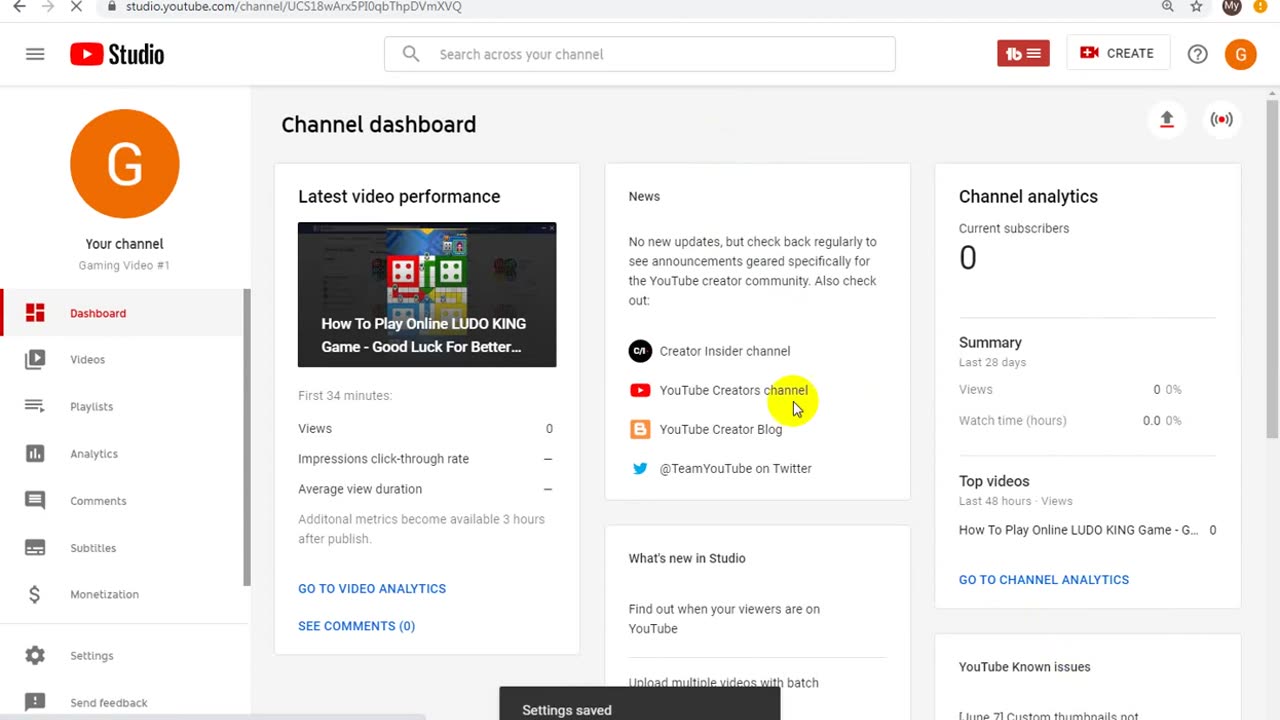The width and height of the screenshot is (1280, 720).
Task: Click the 'Settings saved' toast notification
Action: pyautogui.click(x=640, y=703)
